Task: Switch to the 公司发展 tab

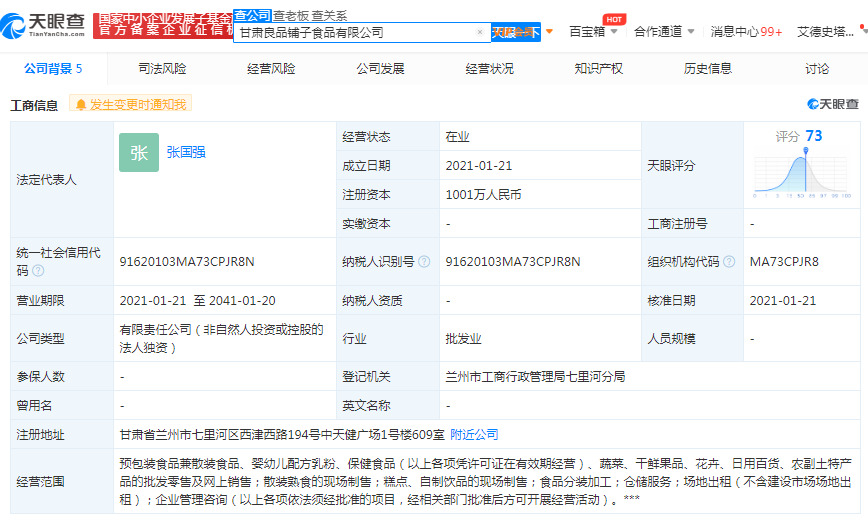Action: [x=380, y=69]
